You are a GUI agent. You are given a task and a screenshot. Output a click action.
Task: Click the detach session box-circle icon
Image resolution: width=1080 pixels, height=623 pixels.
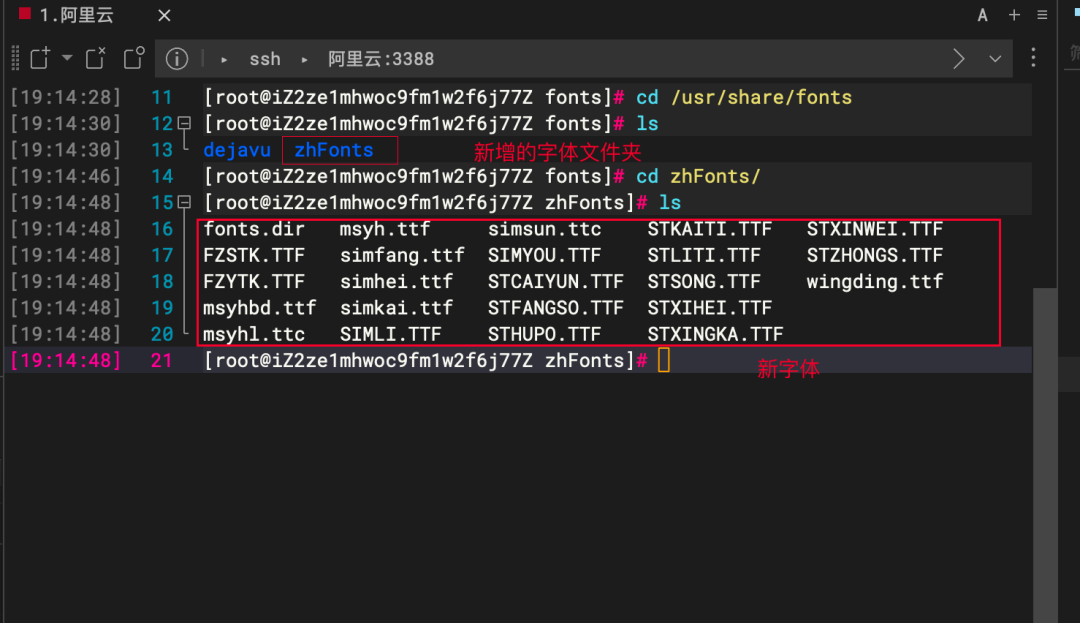133,58
